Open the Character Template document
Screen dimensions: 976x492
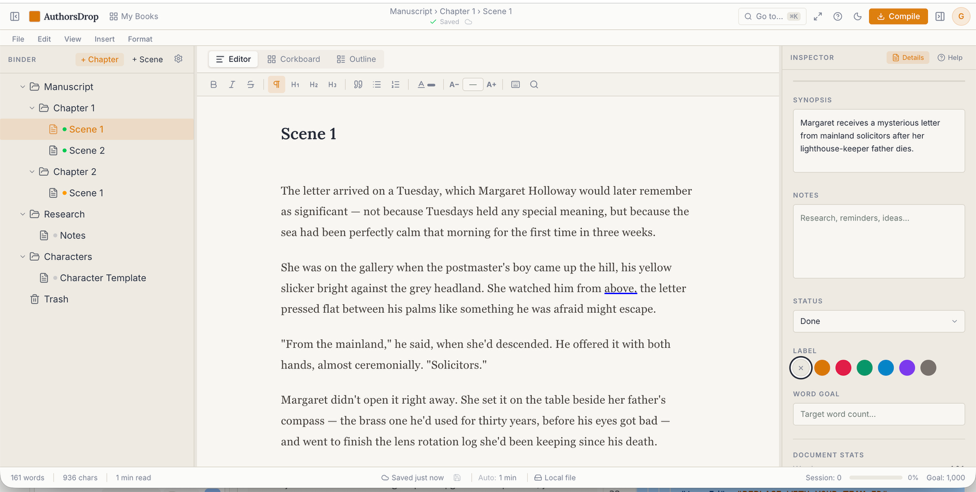pyautogui.click(x=96, y=278)
